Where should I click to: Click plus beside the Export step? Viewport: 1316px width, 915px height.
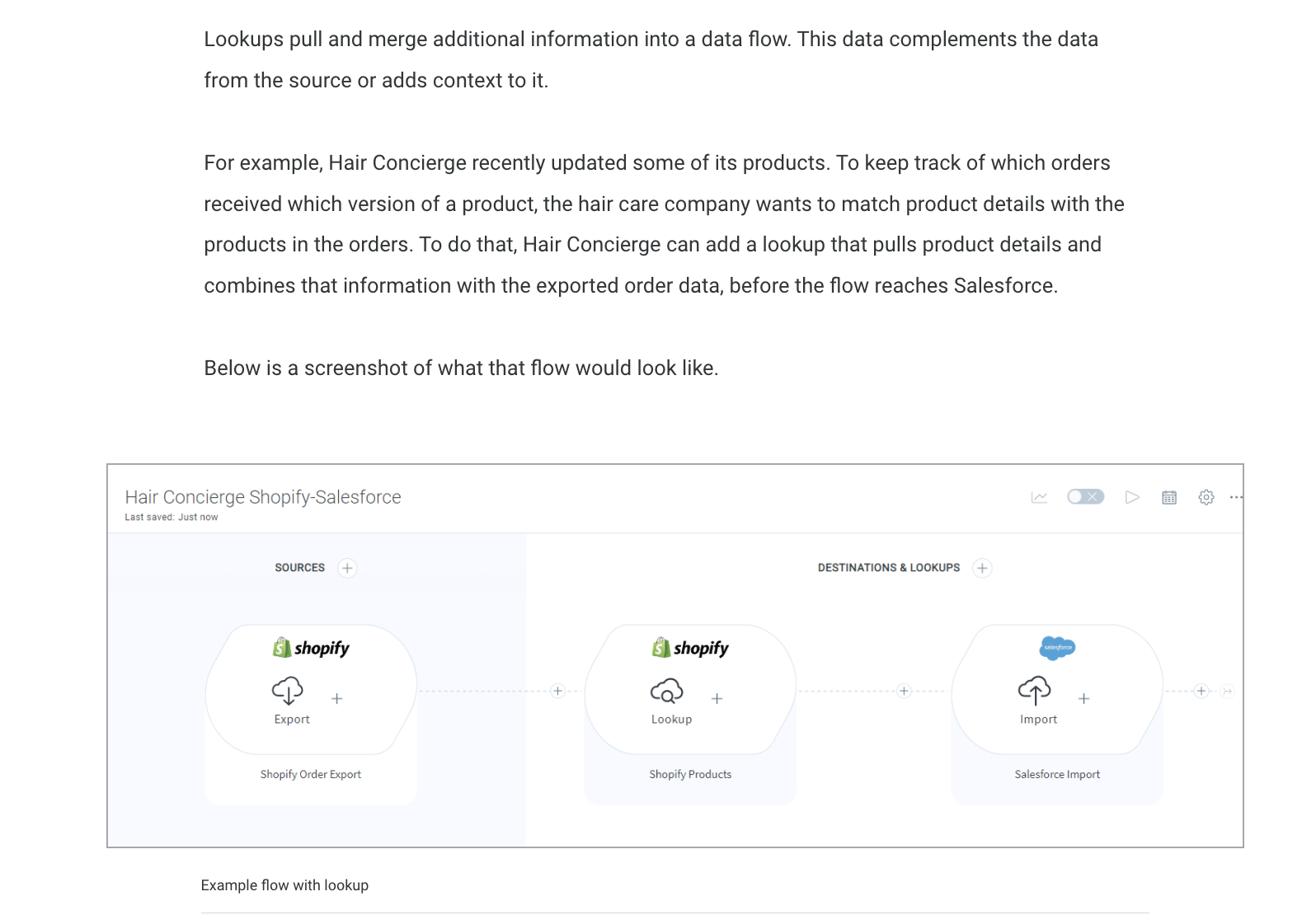click(x=337, y=699)
